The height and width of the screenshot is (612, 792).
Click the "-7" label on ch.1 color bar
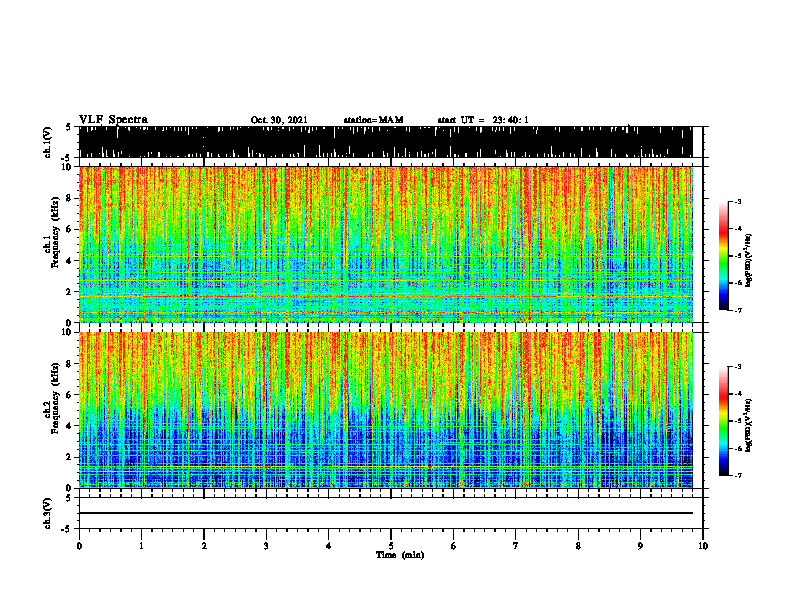point(738,310)
